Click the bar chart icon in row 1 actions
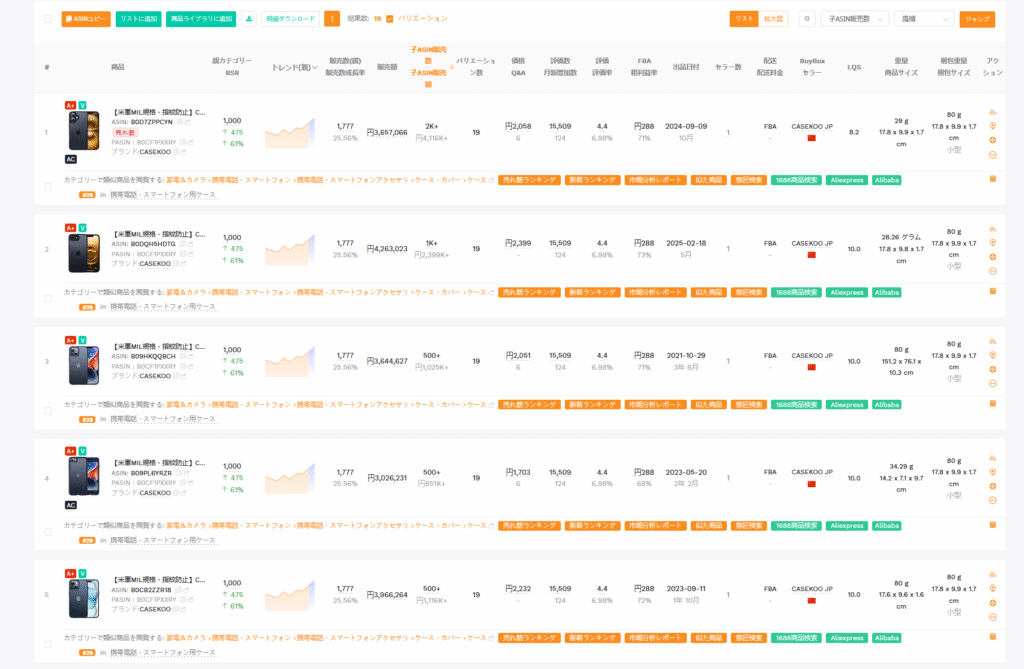The height and width of the screenshot is (669, 1024). (x=993, y=113)
